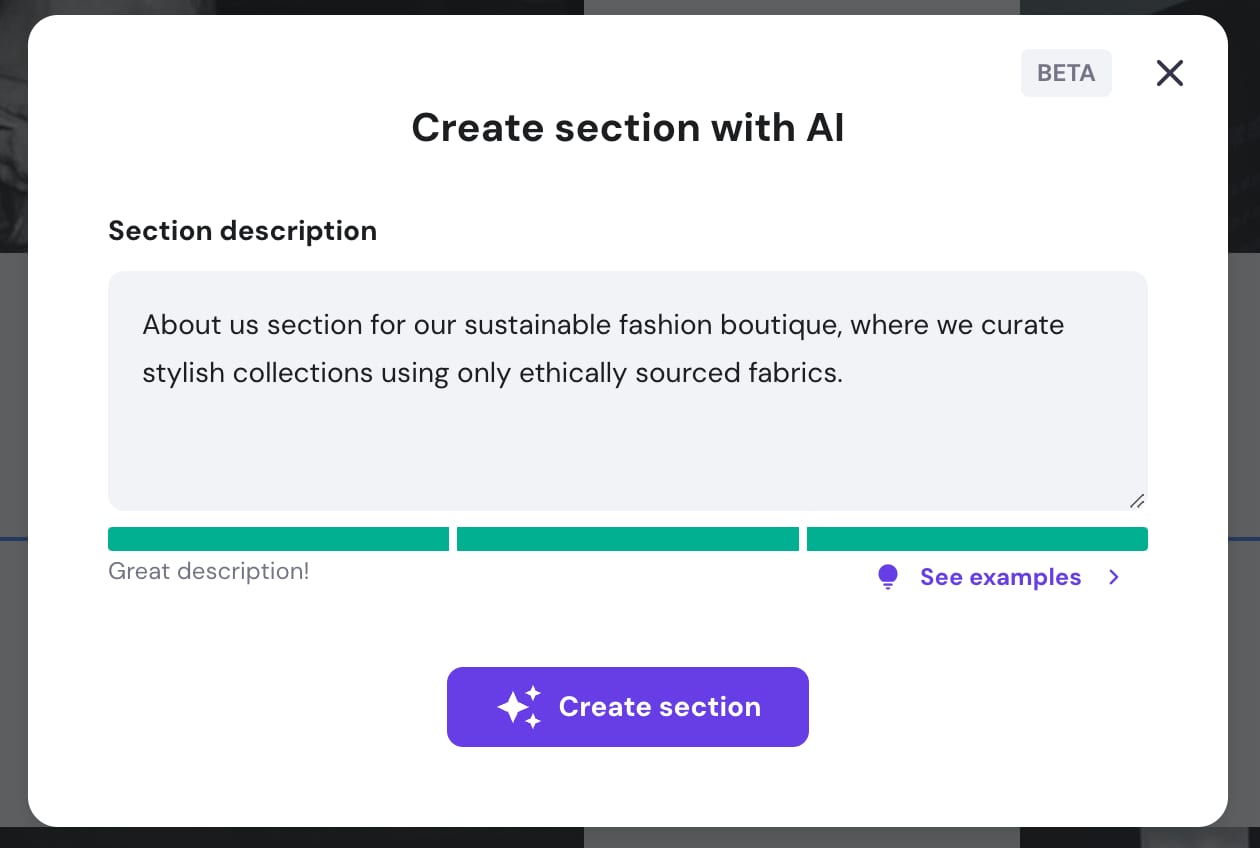1260x848 pixels.
Task: Select the sustainable fashion boutique description text
Action: click(x=600, y=348)
